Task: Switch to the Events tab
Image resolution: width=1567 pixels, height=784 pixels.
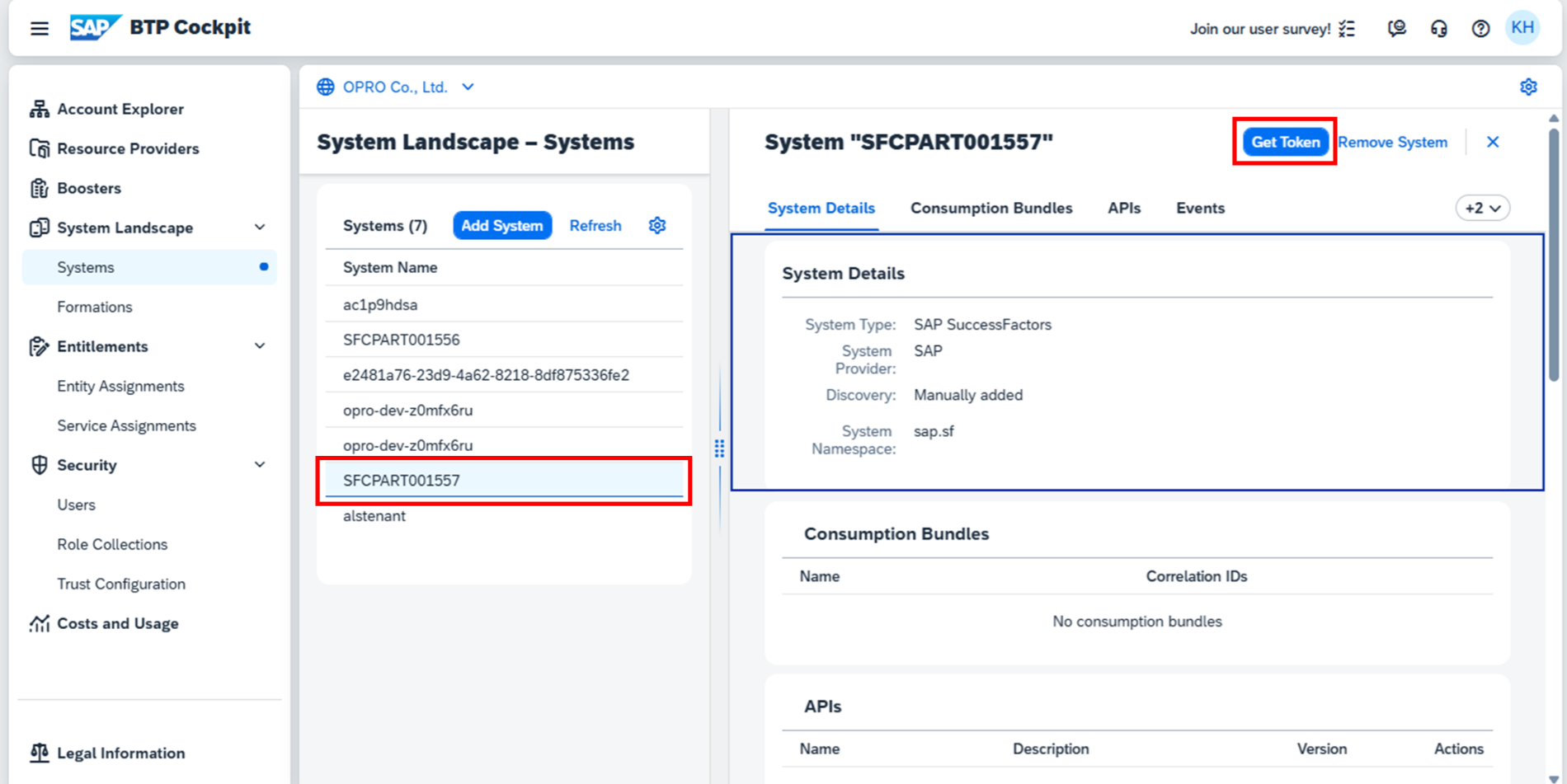Action: click(1199, 209)
